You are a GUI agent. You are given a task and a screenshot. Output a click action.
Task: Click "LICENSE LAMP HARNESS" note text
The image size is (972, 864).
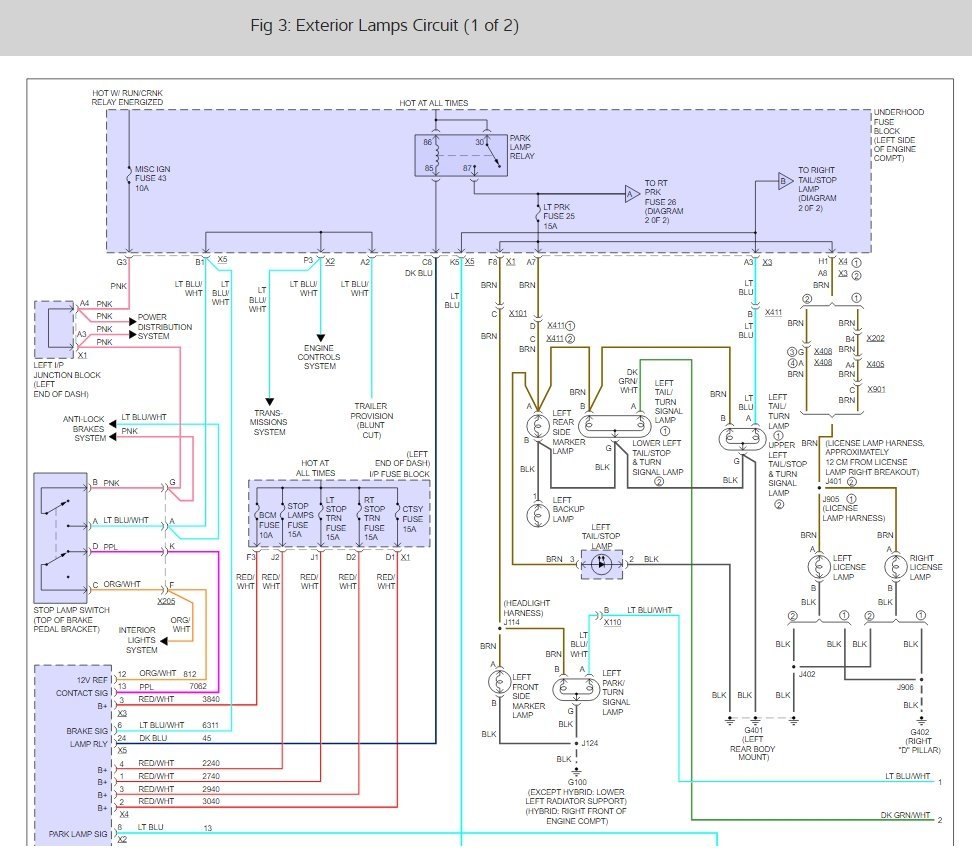[875, 457]
